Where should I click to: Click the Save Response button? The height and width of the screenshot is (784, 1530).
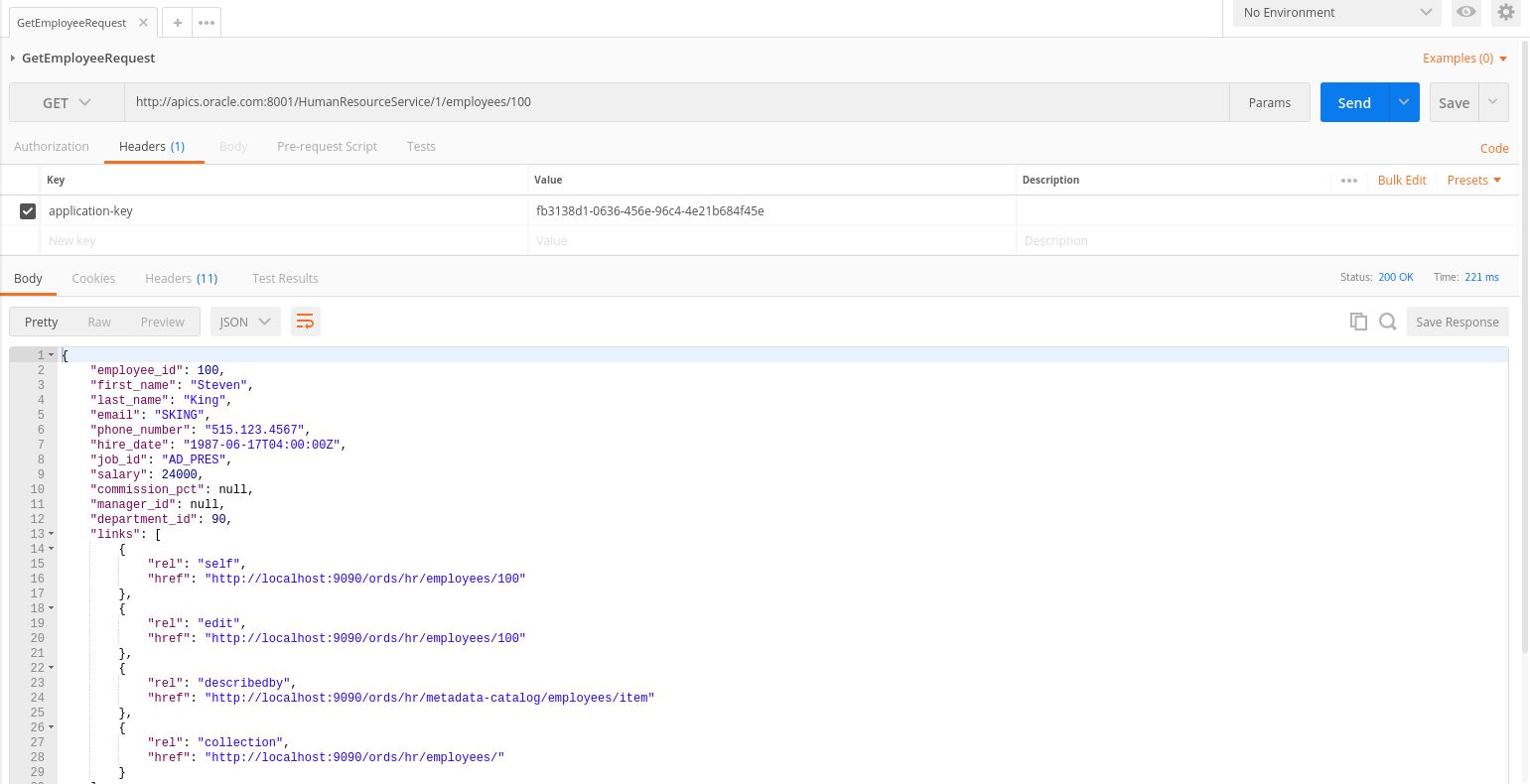point(1457,322)
